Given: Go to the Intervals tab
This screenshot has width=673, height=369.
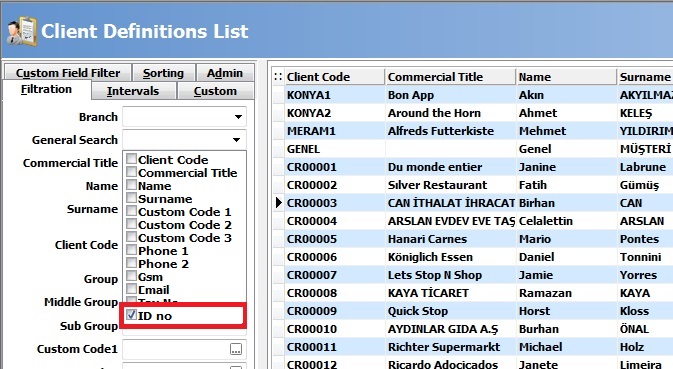Looking at the screenshot, I should click(133, 91).
